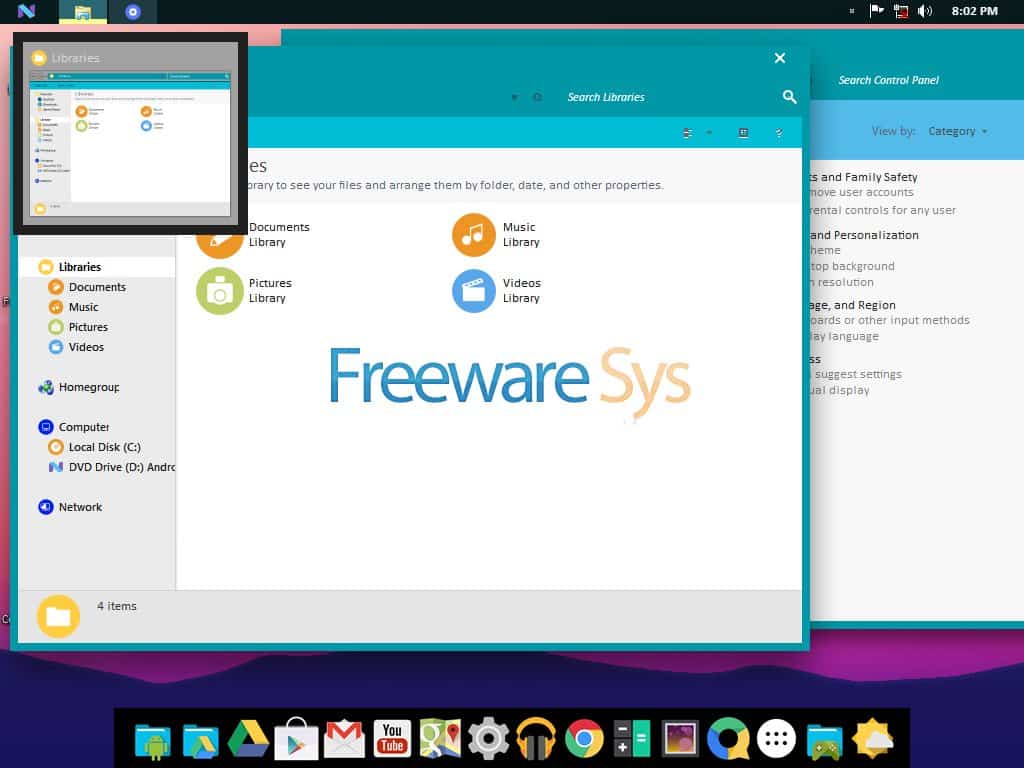This screenshot has width=1024, height=768.
Task: Click the search magnifier in Libraries window
Action: point(789,97)
